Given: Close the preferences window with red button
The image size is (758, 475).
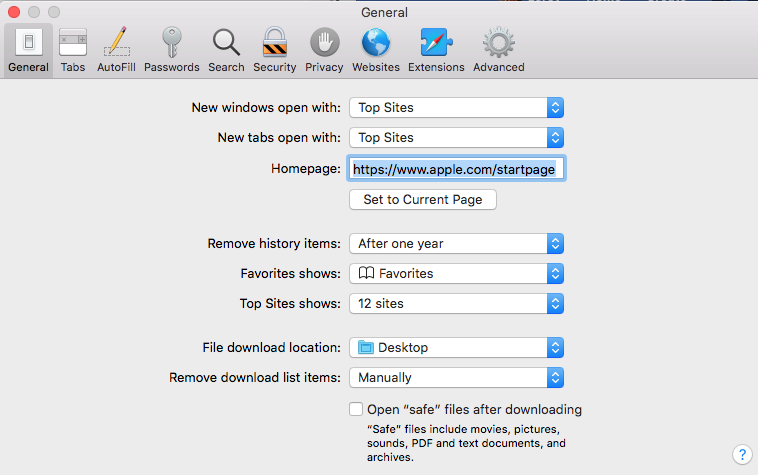Looking at the screenshot, I should 14,12.
